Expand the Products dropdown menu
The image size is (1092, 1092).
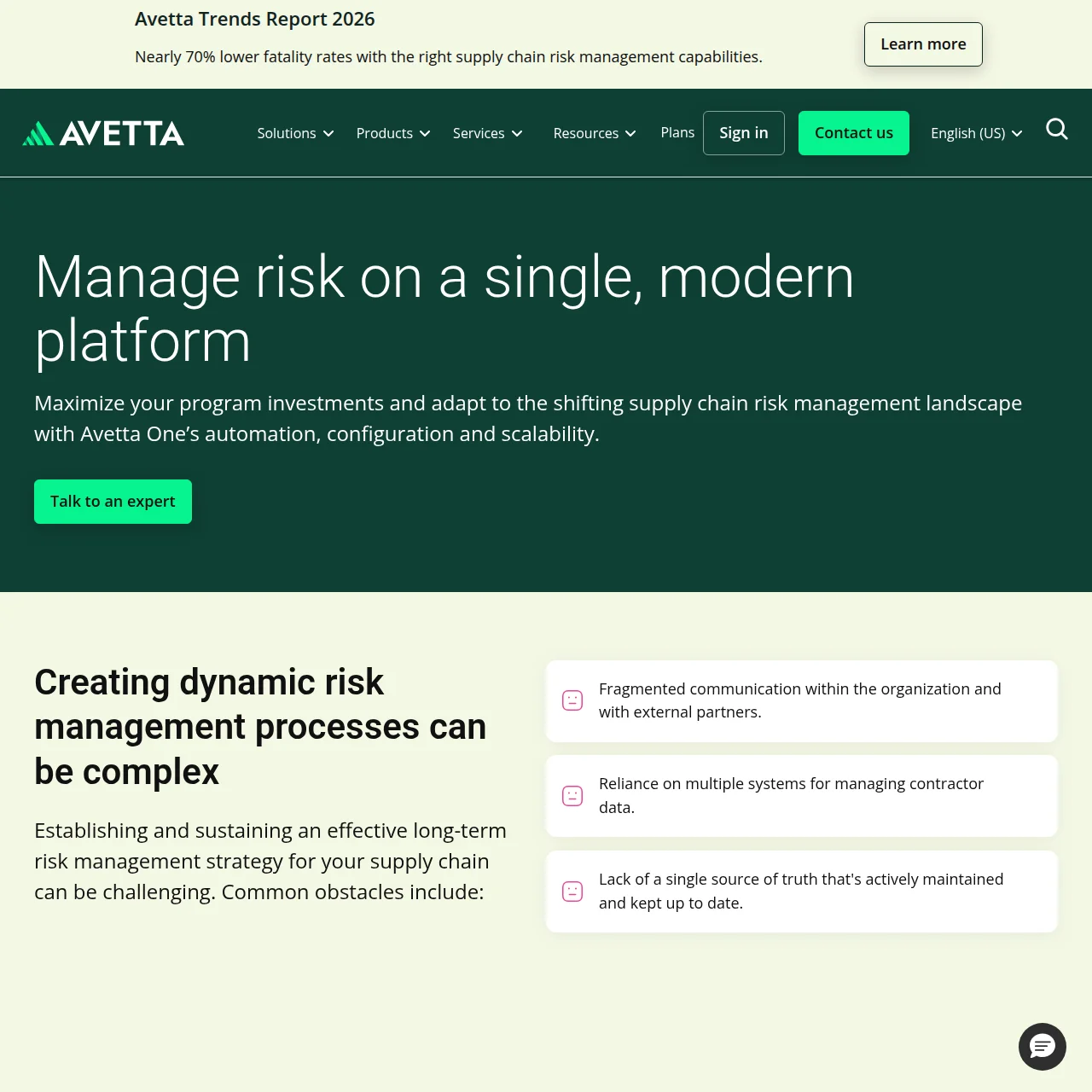point(393,133)
